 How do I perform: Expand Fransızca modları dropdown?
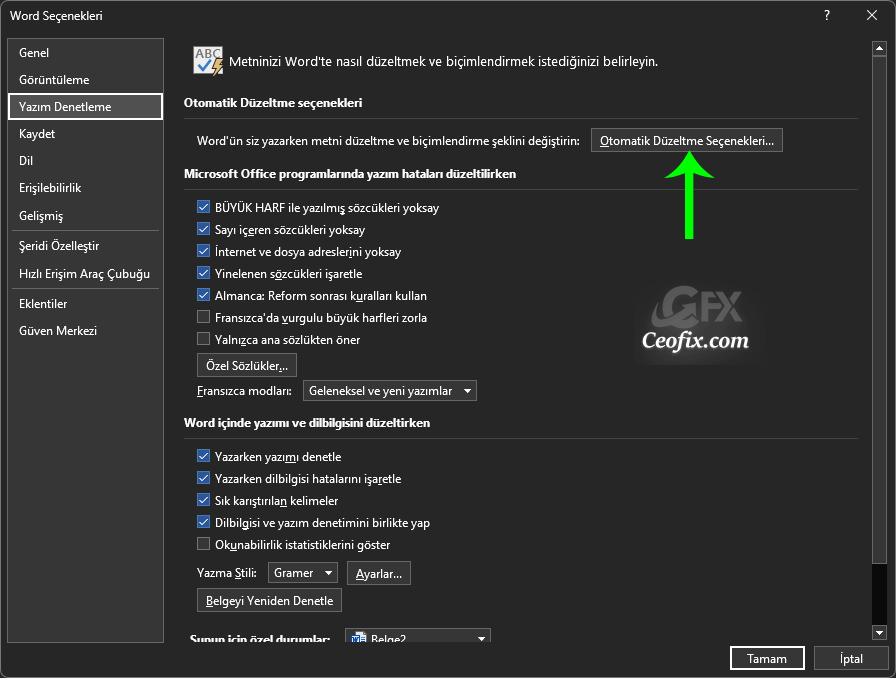coord(390,391)
